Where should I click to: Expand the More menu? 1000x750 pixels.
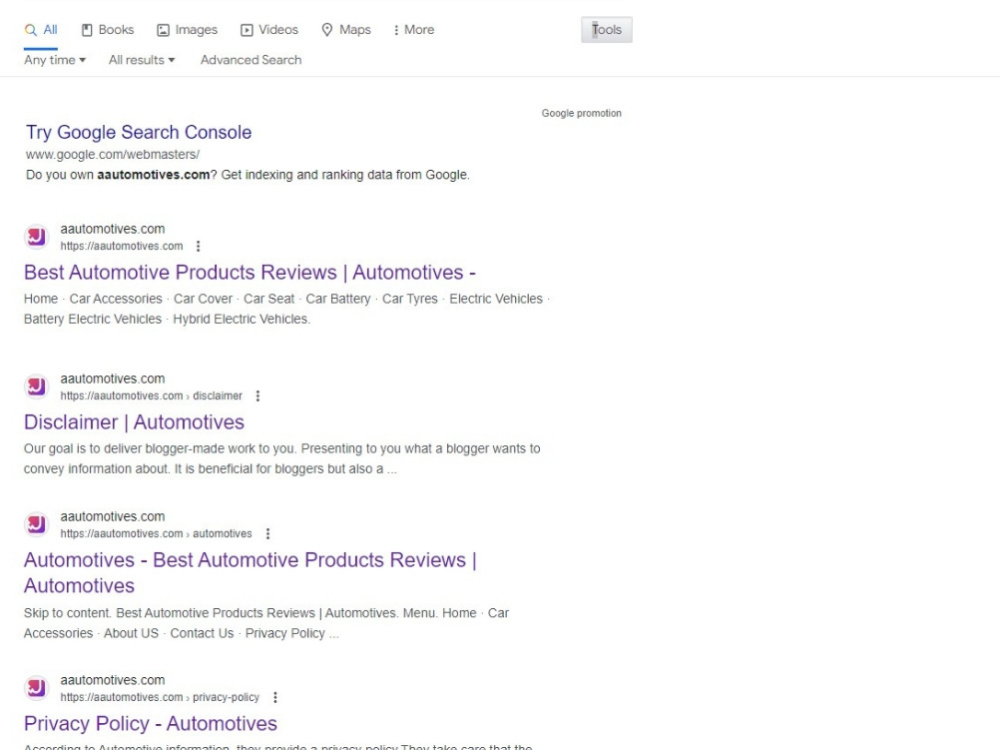pos(414,30)
